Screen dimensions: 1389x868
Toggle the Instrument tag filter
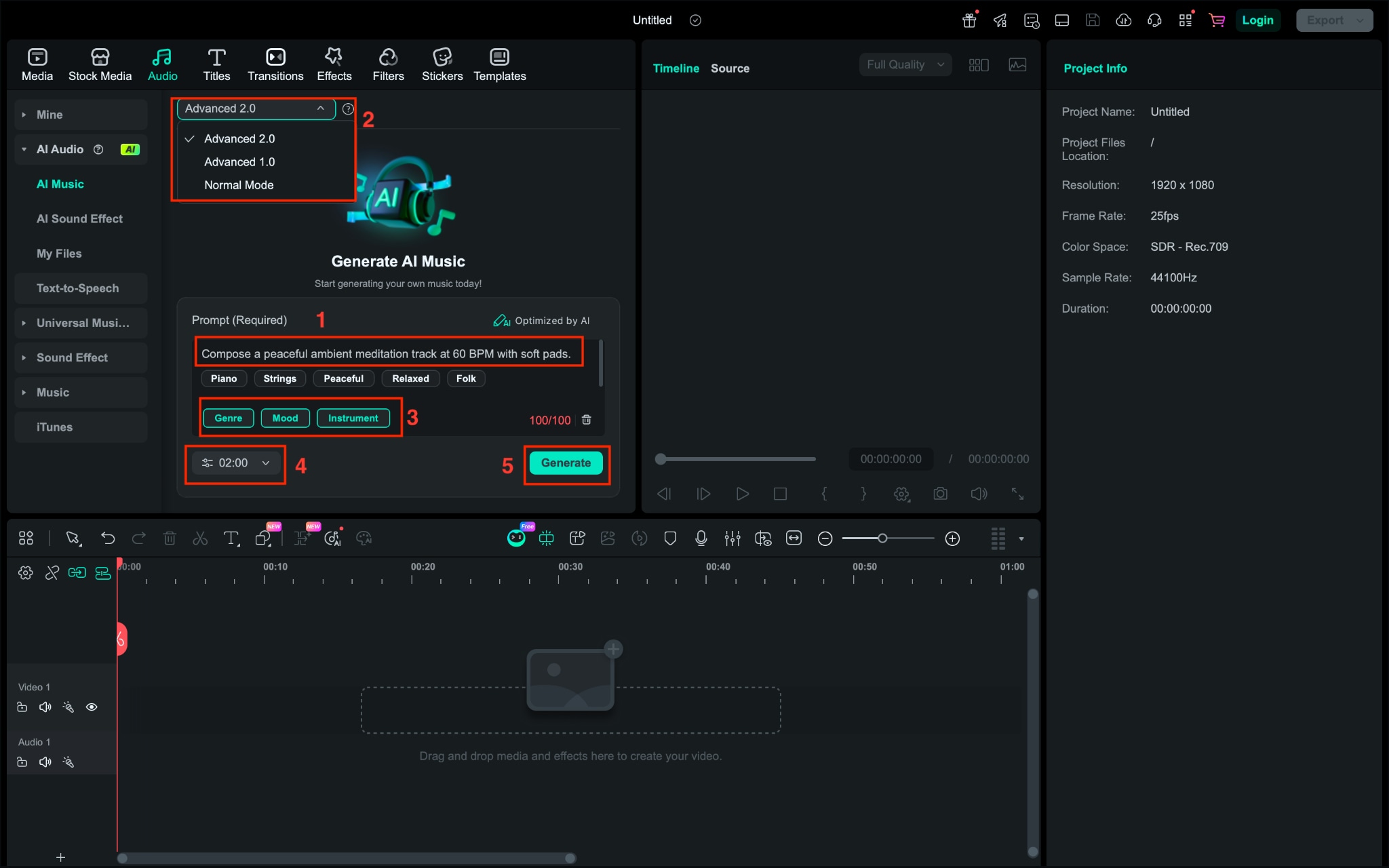(353, 418)
